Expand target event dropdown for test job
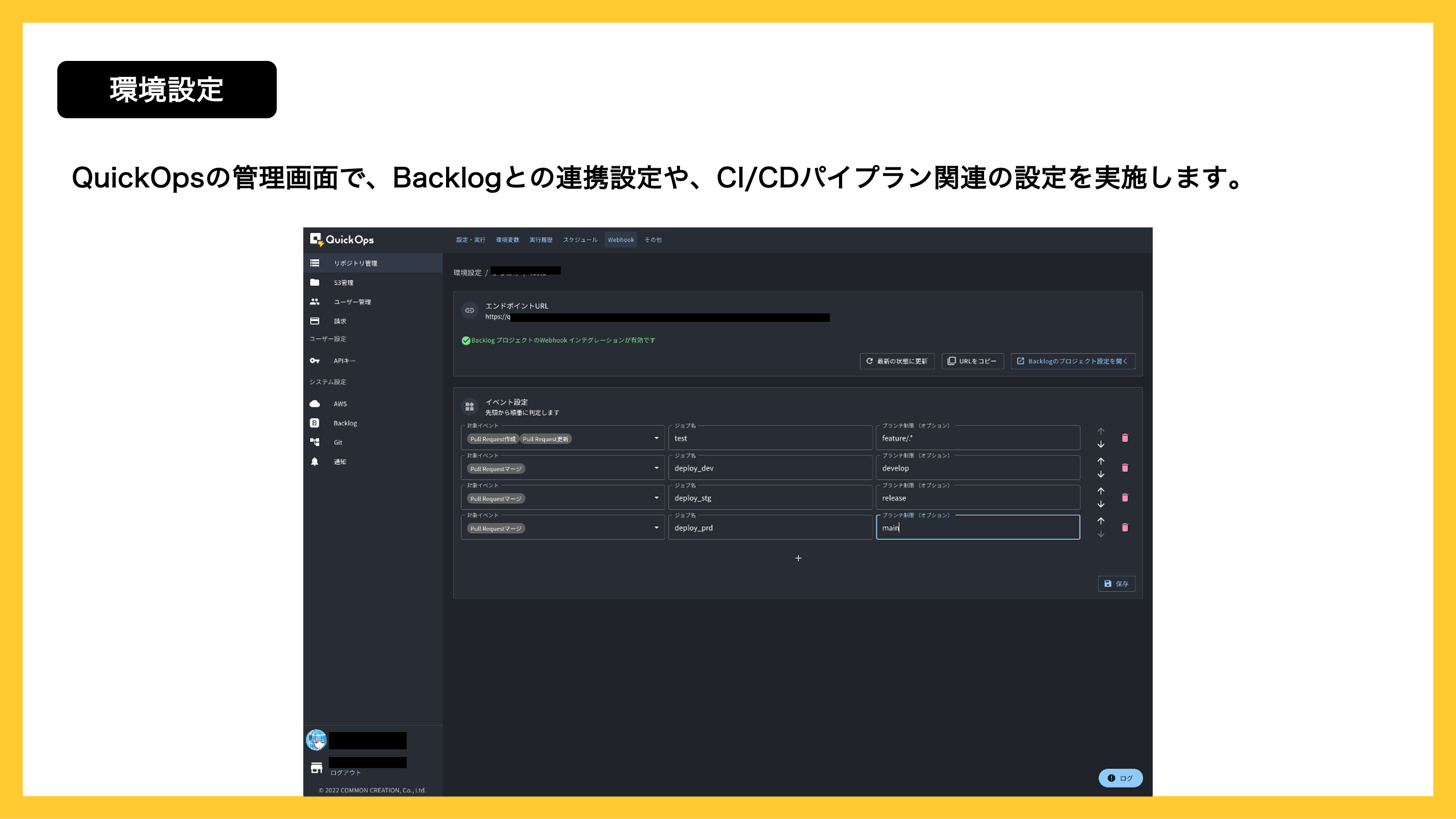Screen dimensions: 1456x819 pos(656,438)
